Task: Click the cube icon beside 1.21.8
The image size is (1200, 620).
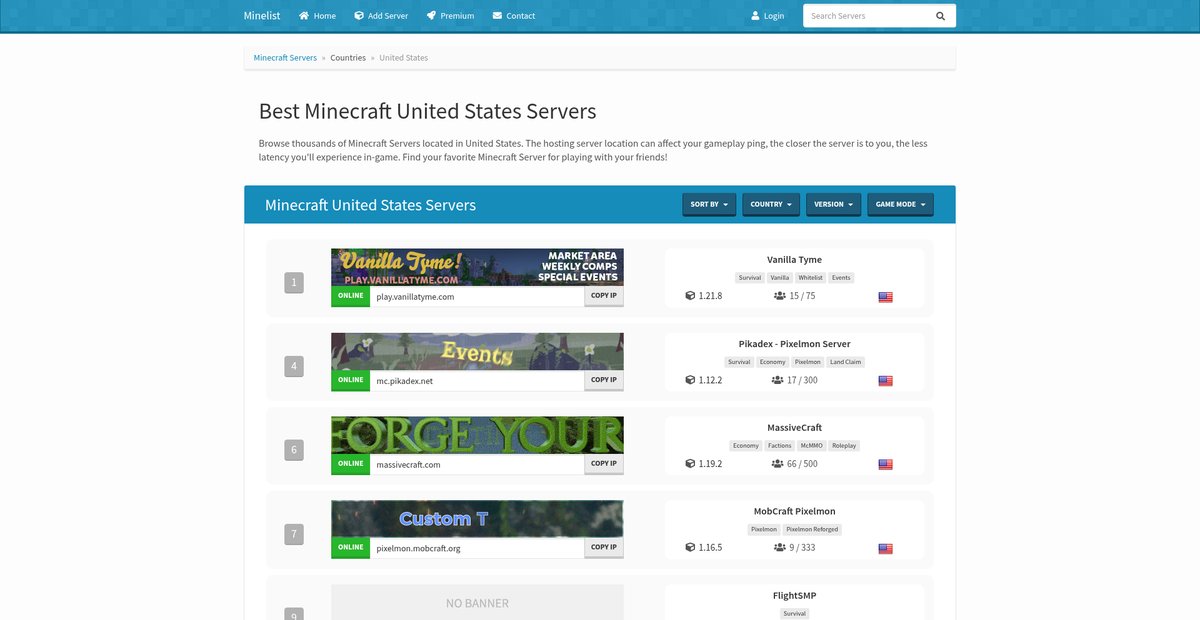Action: pyautogui.click(x=690, y=296)
